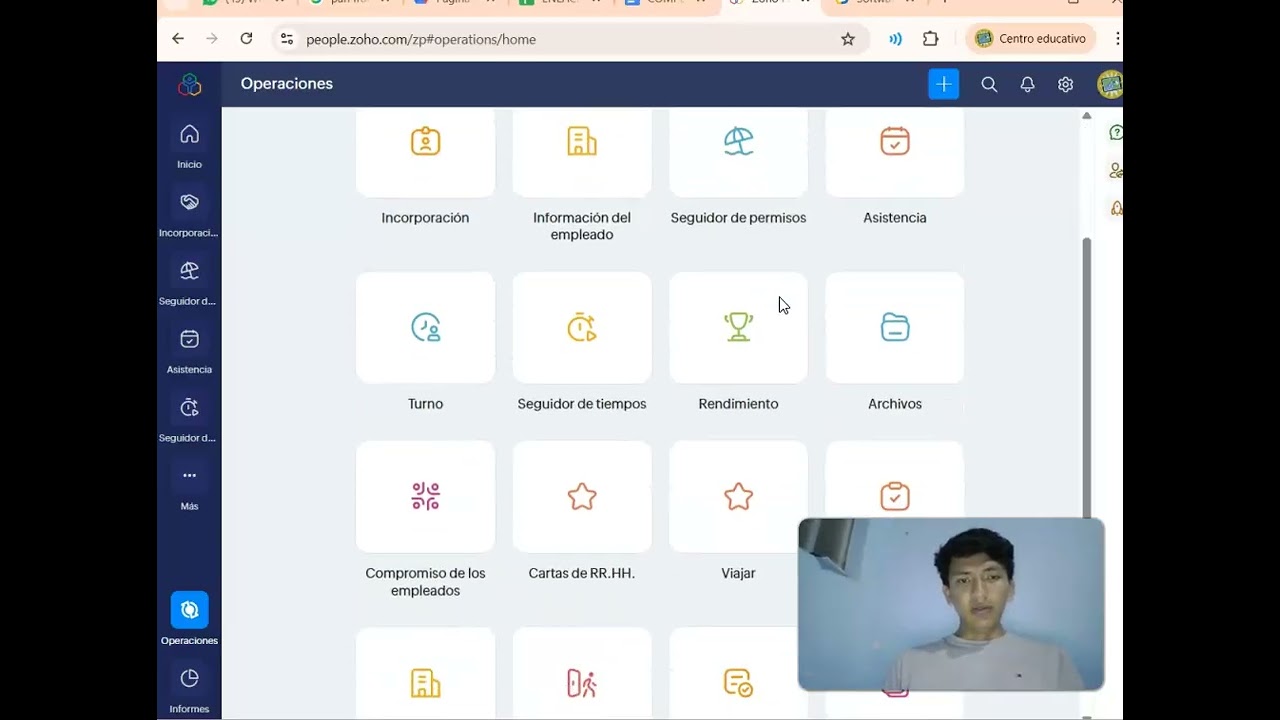
Task: Open the Asistencia module card
Action: [x=895, y=153]
